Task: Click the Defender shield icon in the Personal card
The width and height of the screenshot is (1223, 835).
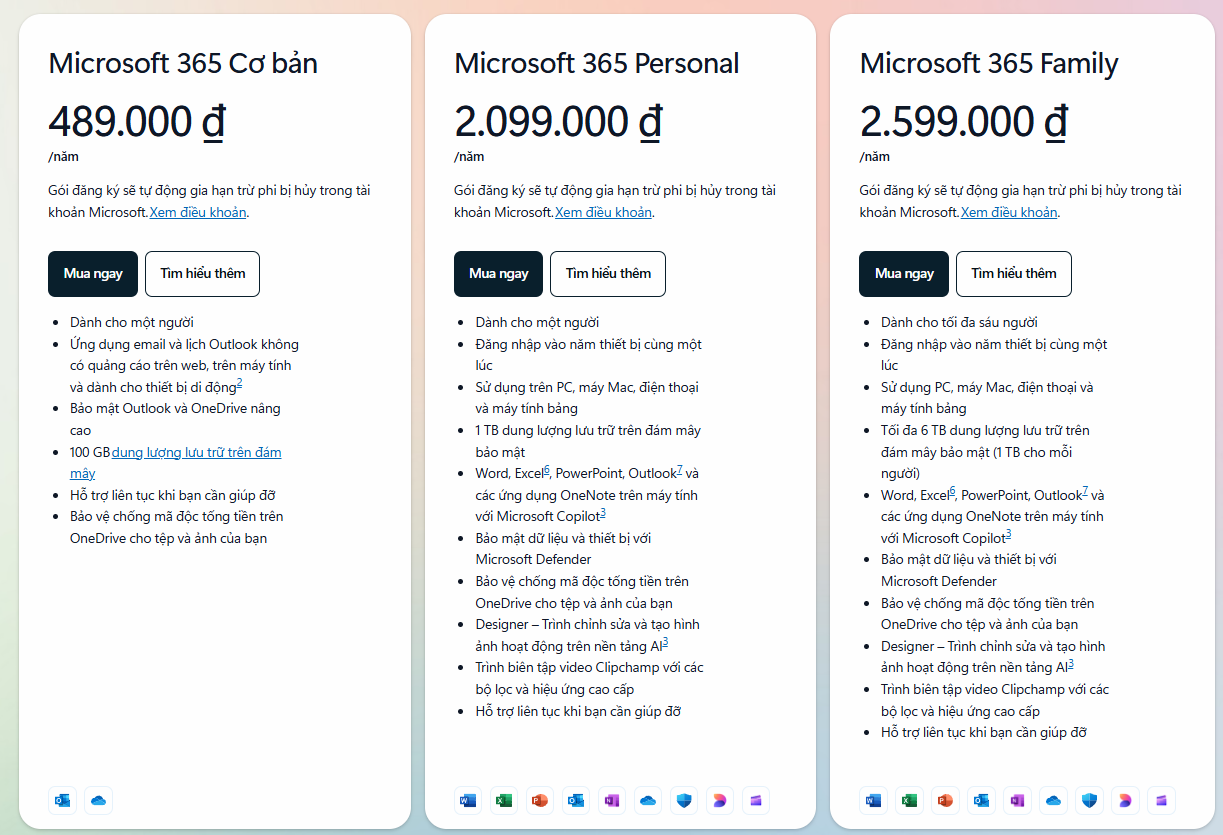Action: [x=683, y=800]
